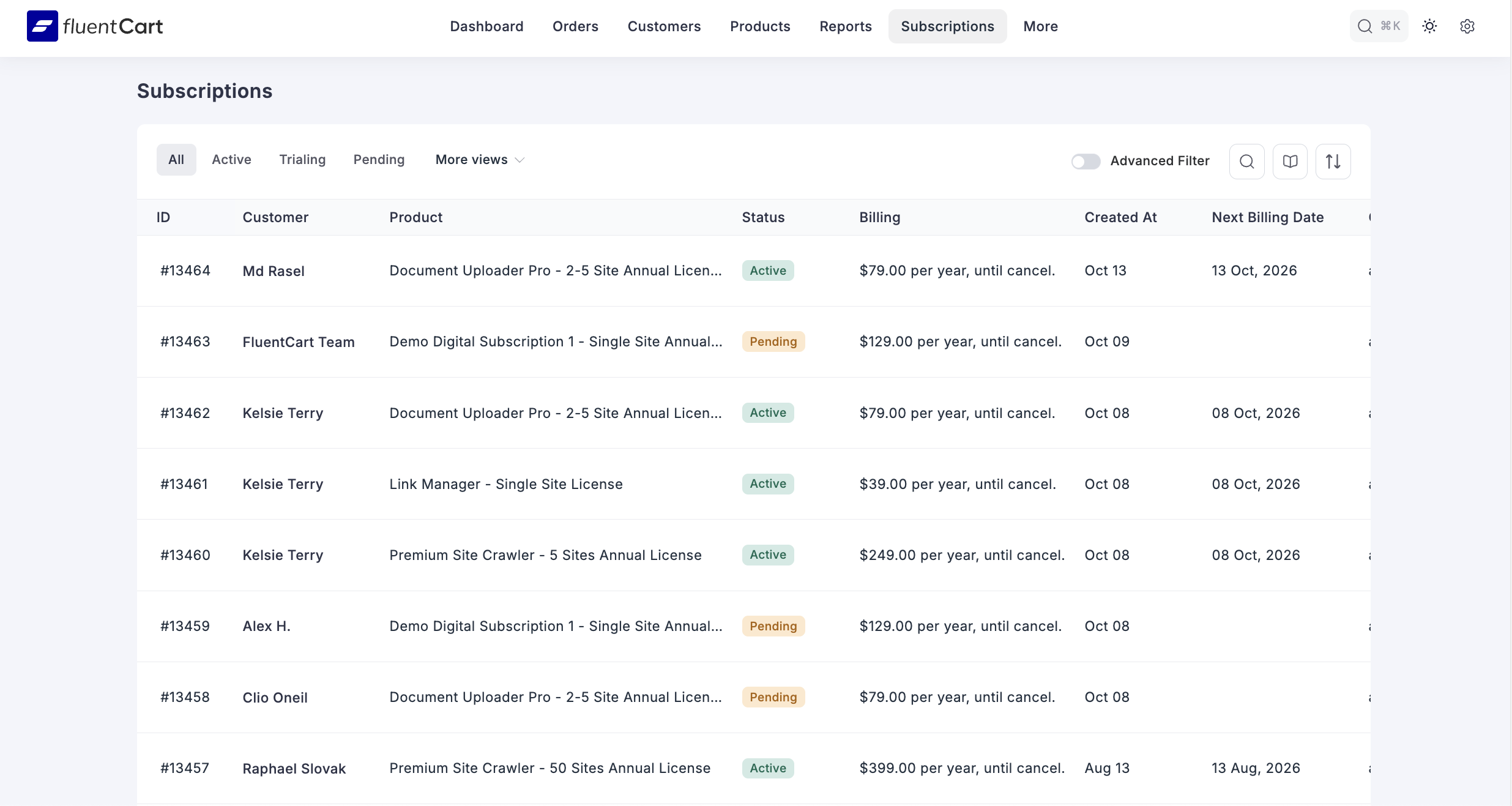This screenshot has height=806, width=1512.
Task: Click the fluentCart logo
Action: click(x=94, y=26)
